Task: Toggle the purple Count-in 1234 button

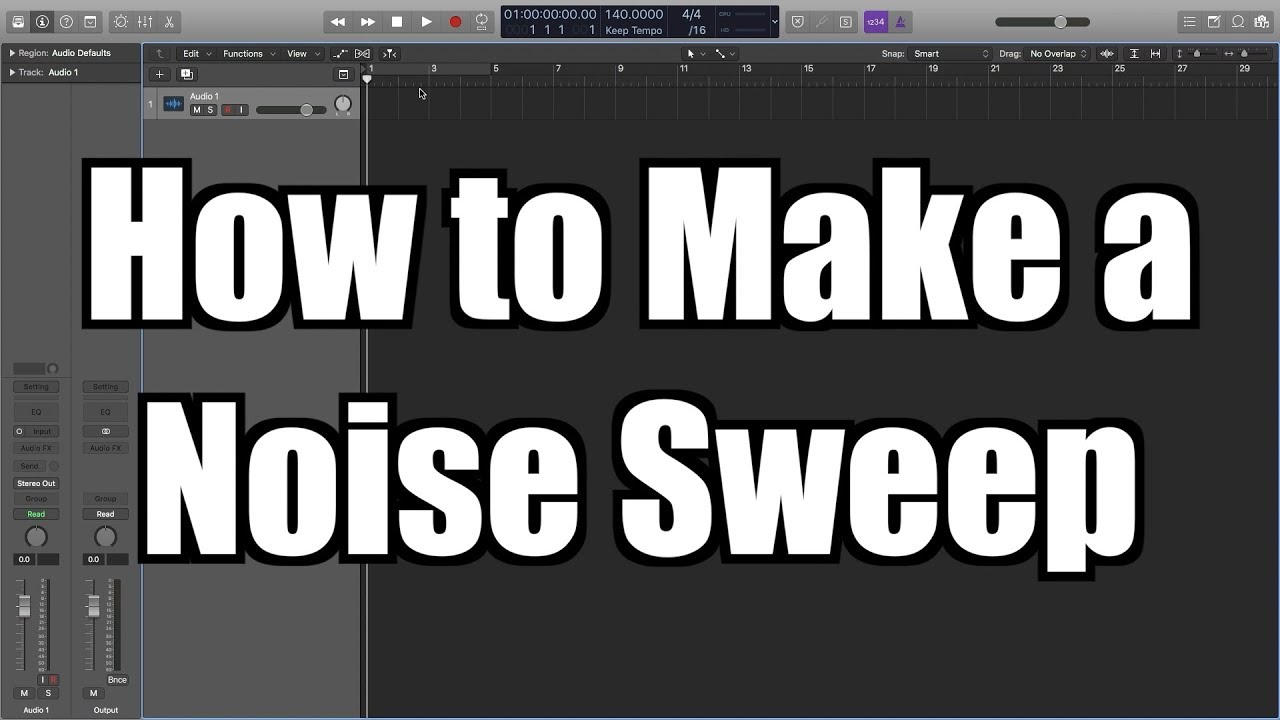Action: (875, 21)
